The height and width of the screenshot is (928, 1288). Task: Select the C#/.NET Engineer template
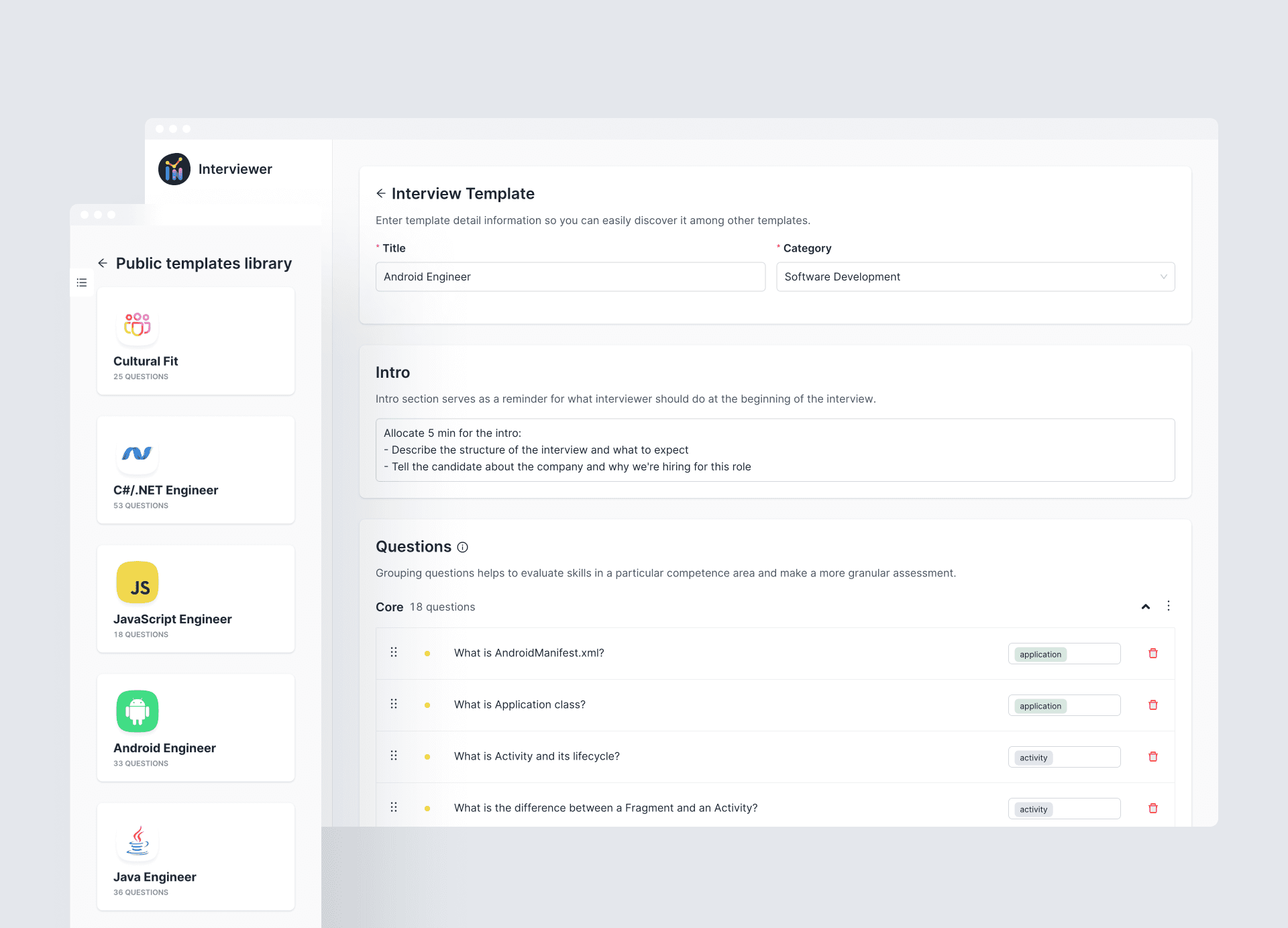pos(195,470)
